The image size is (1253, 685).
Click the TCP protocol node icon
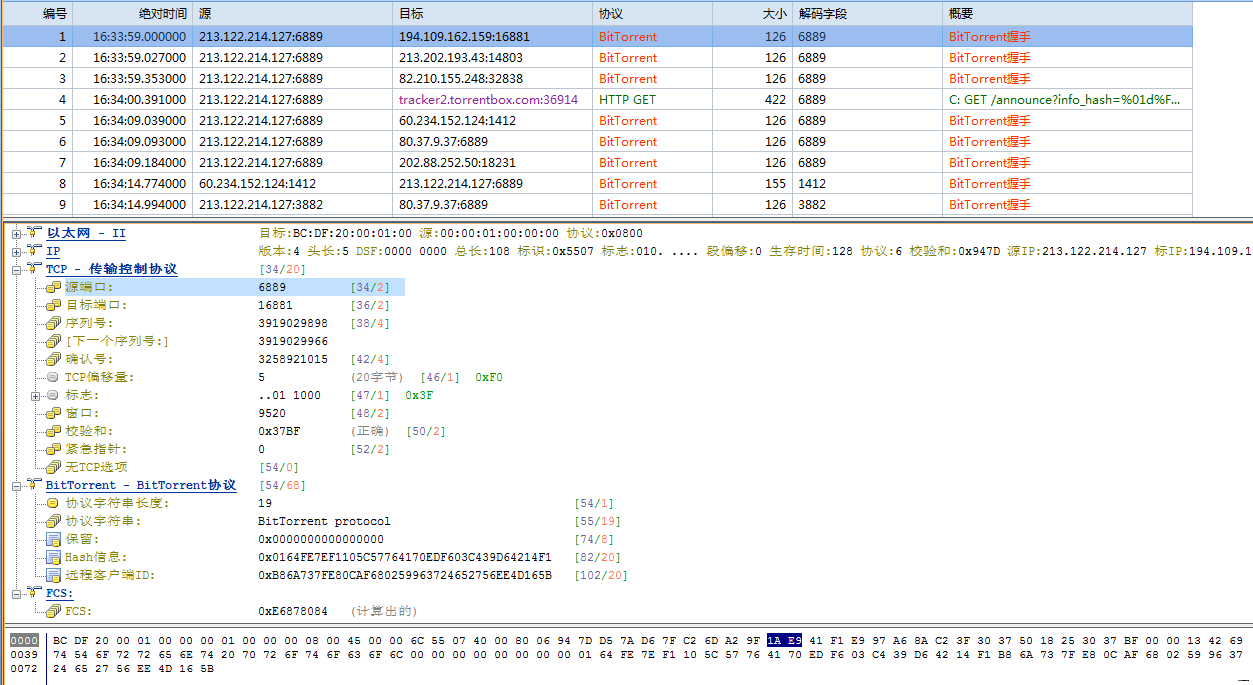pos(34,269)
